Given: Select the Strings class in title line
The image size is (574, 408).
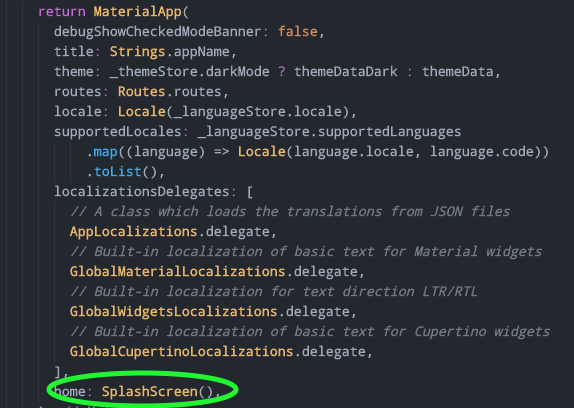Looking at the screenshot, I should point(137,52).
